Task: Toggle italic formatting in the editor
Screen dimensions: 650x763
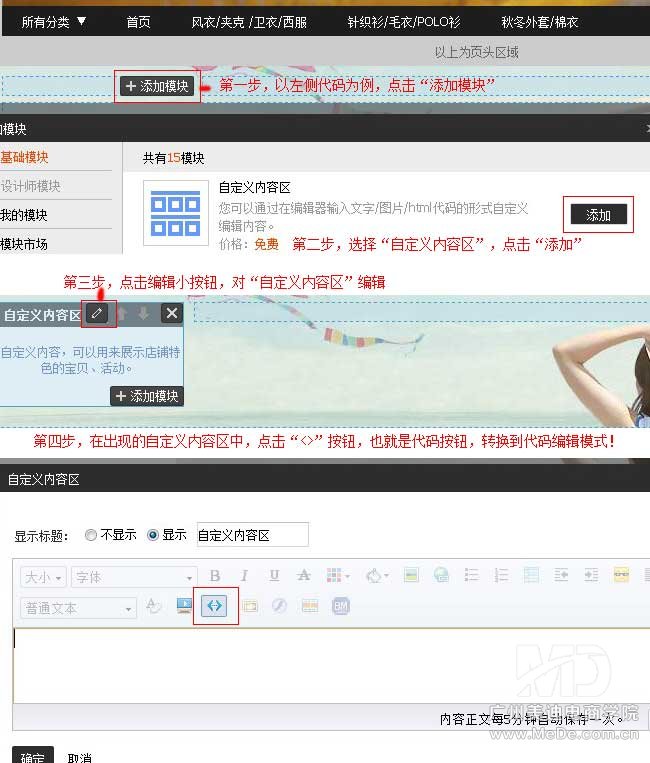Action: [244, 576]
